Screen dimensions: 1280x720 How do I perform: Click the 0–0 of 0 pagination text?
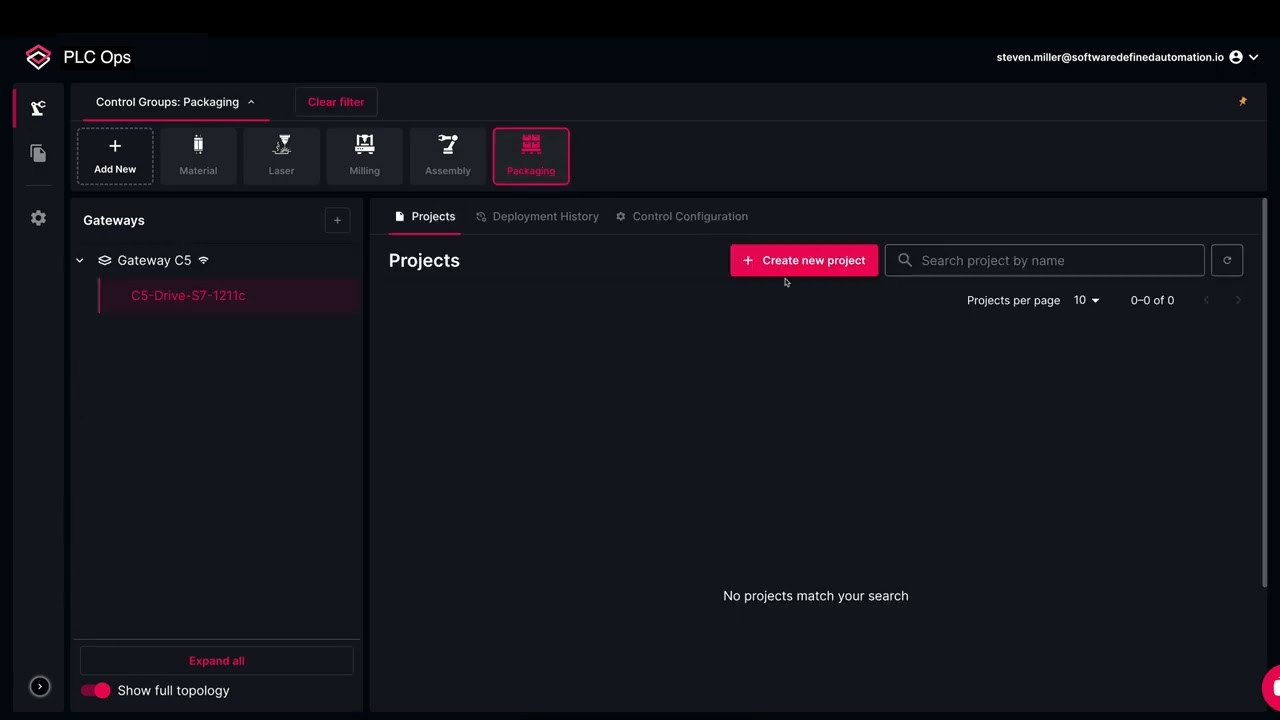1152,300
